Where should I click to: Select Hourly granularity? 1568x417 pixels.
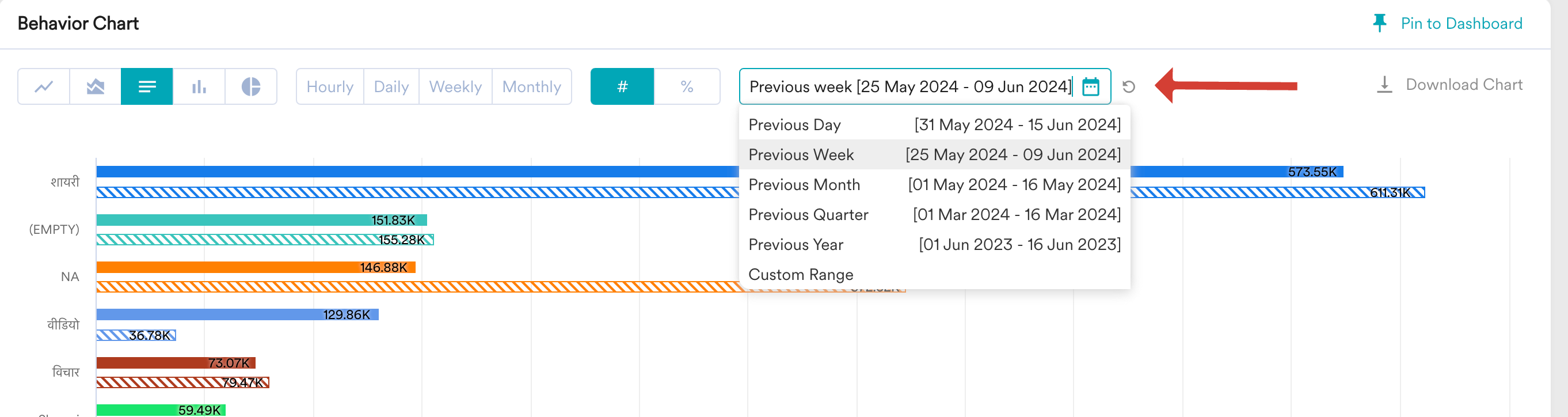[x=330, y=86]
